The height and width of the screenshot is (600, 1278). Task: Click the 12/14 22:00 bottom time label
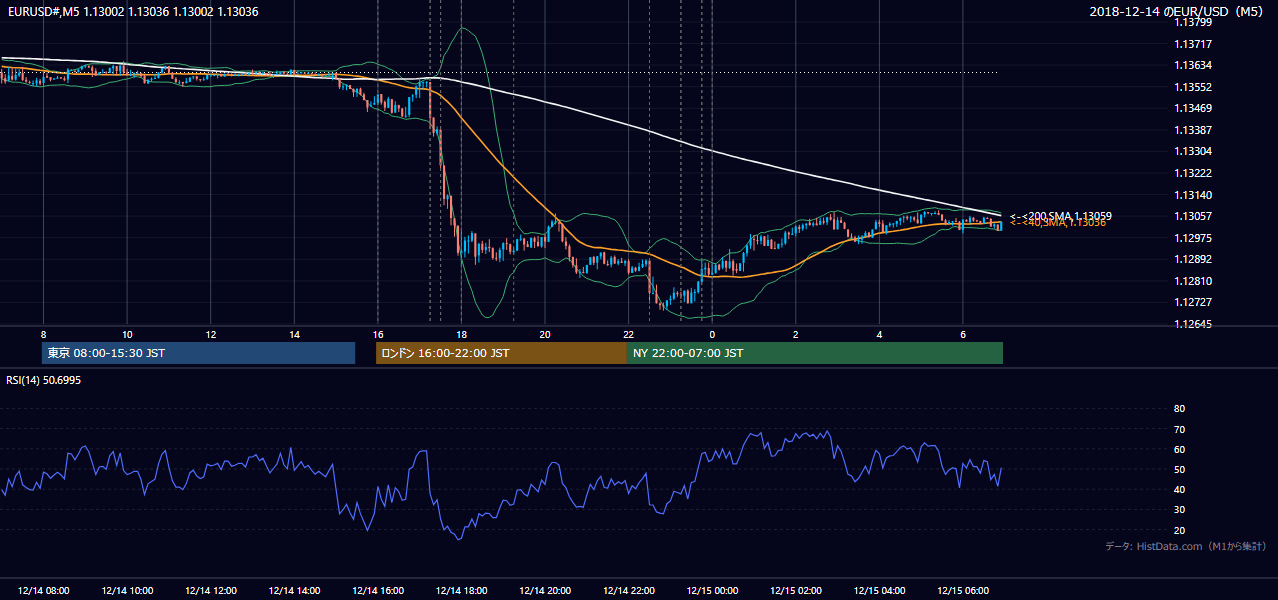(x=628, y=591)
